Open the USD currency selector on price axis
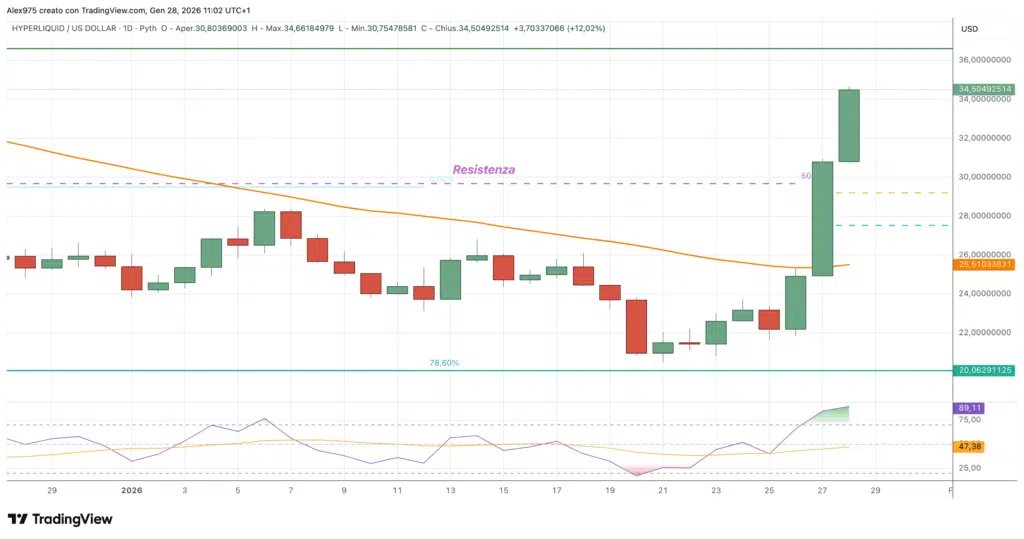 click(969, 29)
